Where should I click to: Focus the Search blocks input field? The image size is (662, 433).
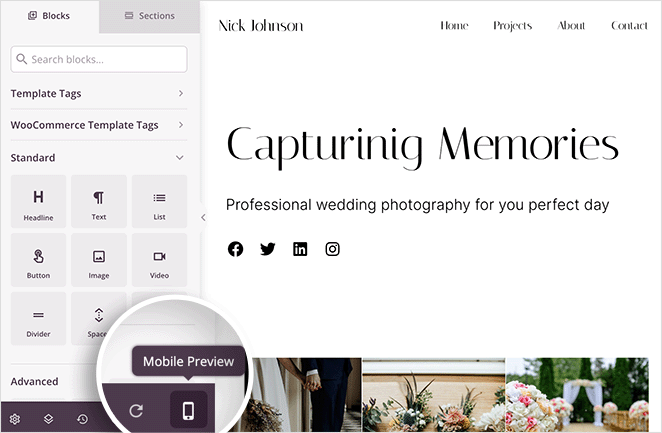point(99,60)
